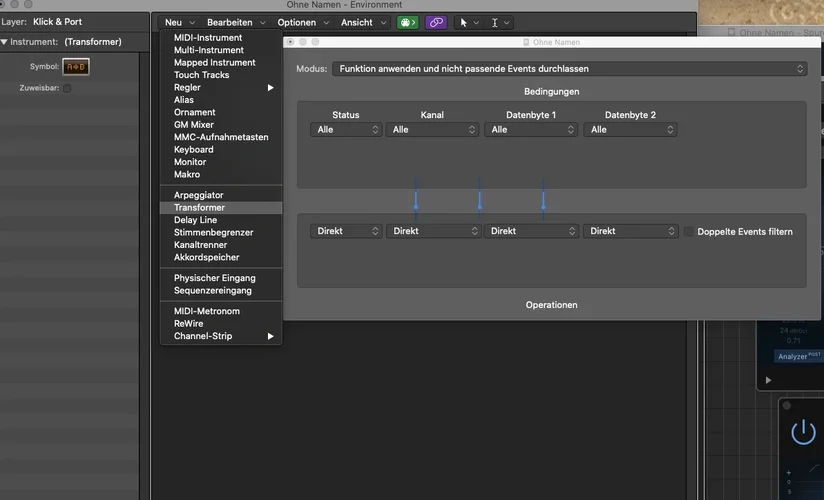Click the purple link icon in toolbar
This screenshot has height=500, width=824.
click(436, 22)
